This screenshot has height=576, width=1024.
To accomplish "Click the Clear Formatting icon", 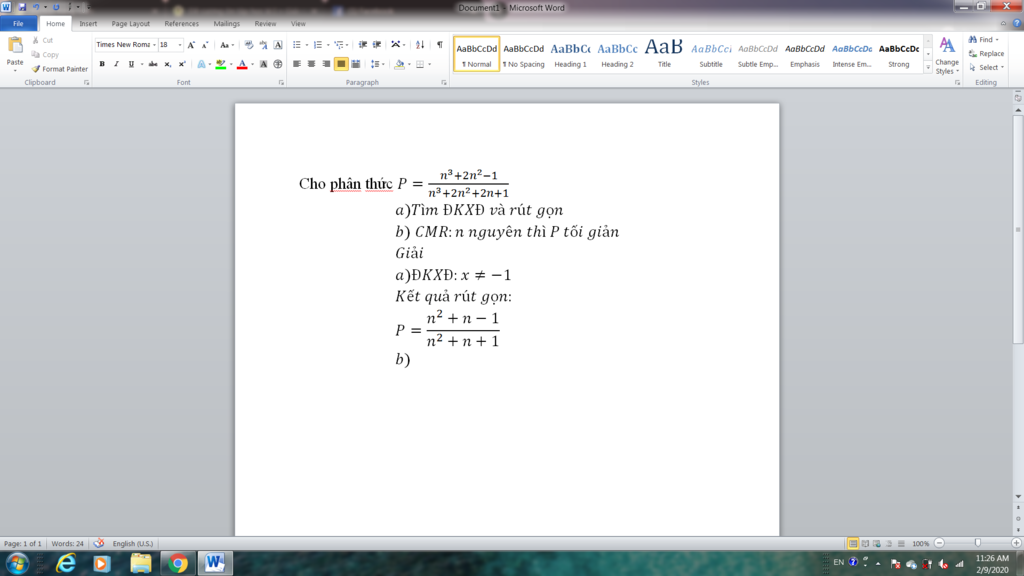I will [x=249, y=45].
